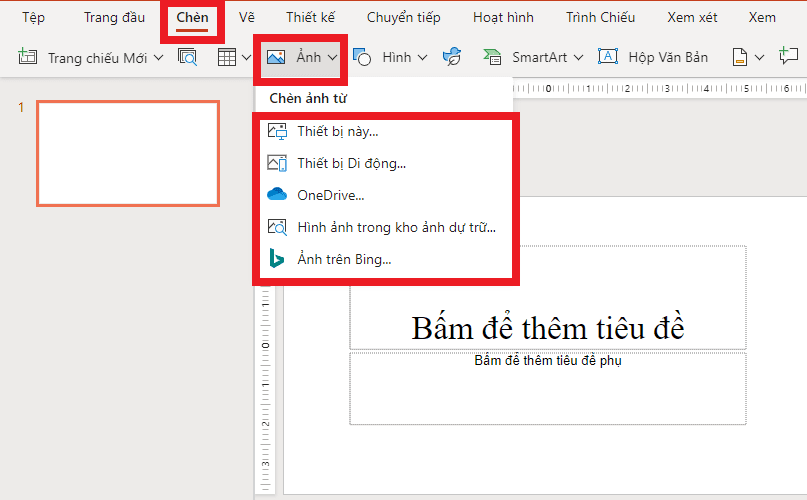
Task: Click the icons insert button with bird
Action: point(452,57)
